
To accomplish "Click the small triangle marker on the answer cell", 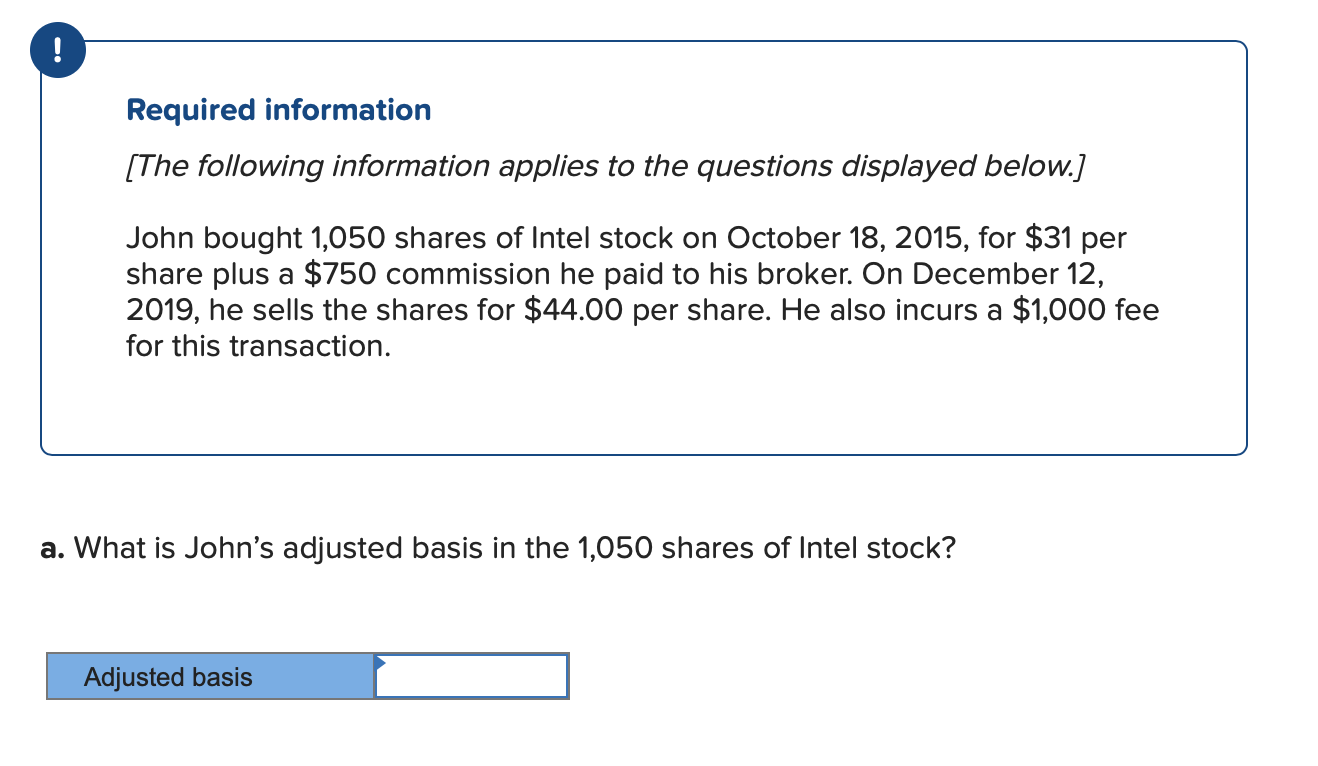I will click(x=380, y=662).
